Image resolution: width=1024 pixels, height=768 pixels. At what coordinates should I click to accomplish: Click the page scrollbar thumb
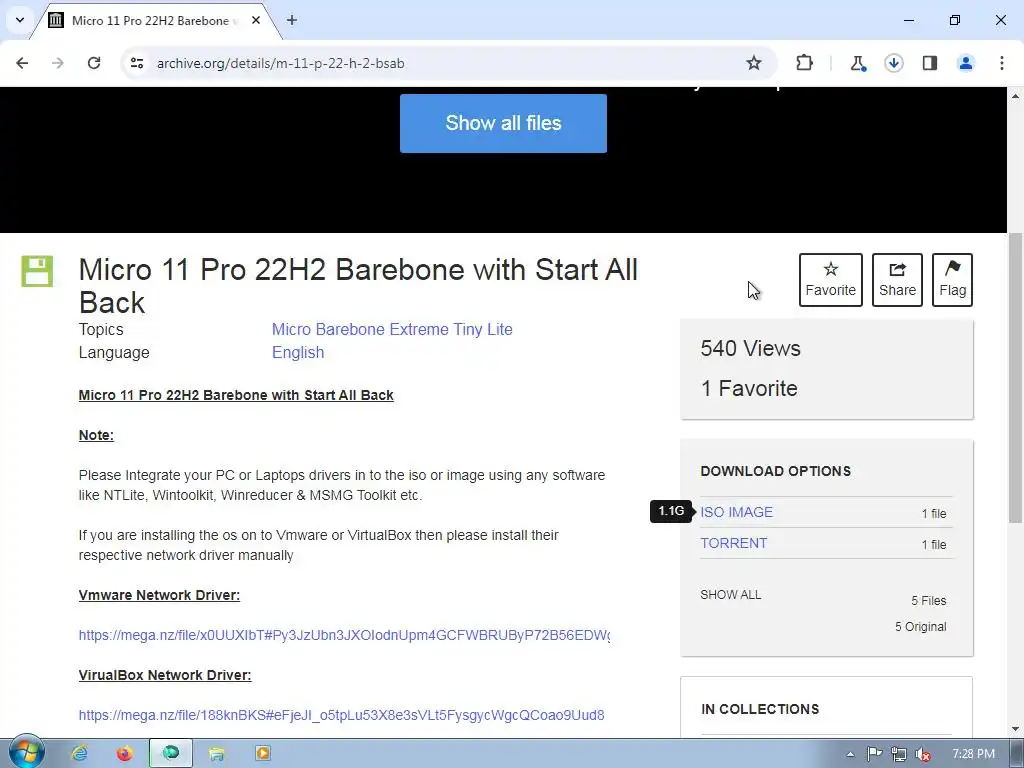tap(1016, 377)
